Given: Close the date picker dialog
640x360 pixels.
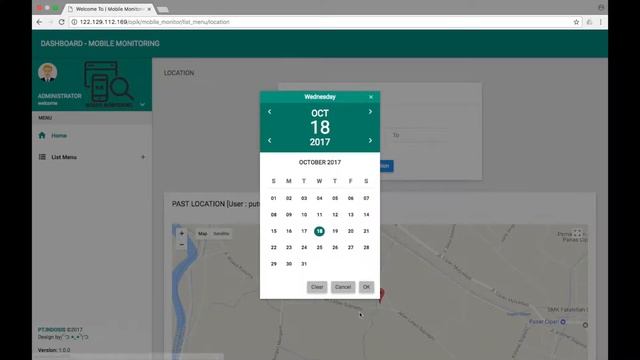Looking at the screenshot, I should [x=371, y=97].
